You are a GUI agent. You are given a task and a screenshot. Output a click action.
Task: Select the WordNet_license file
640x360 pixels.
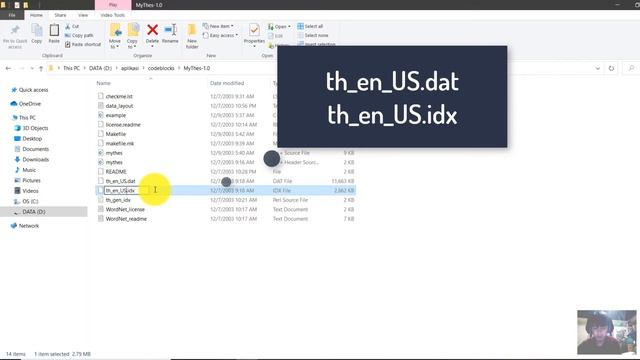pyautogui.click(x=125, y=209)
